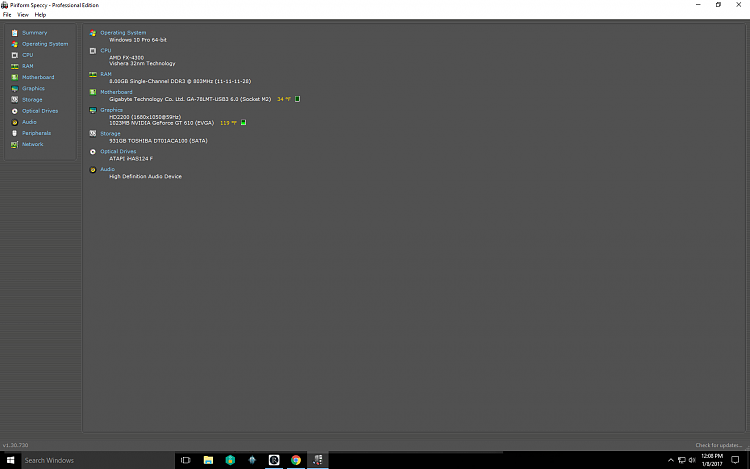Click the motherboard temperature indicator icon
Viewport: 750px width, 469px height.
pos(298,99)
